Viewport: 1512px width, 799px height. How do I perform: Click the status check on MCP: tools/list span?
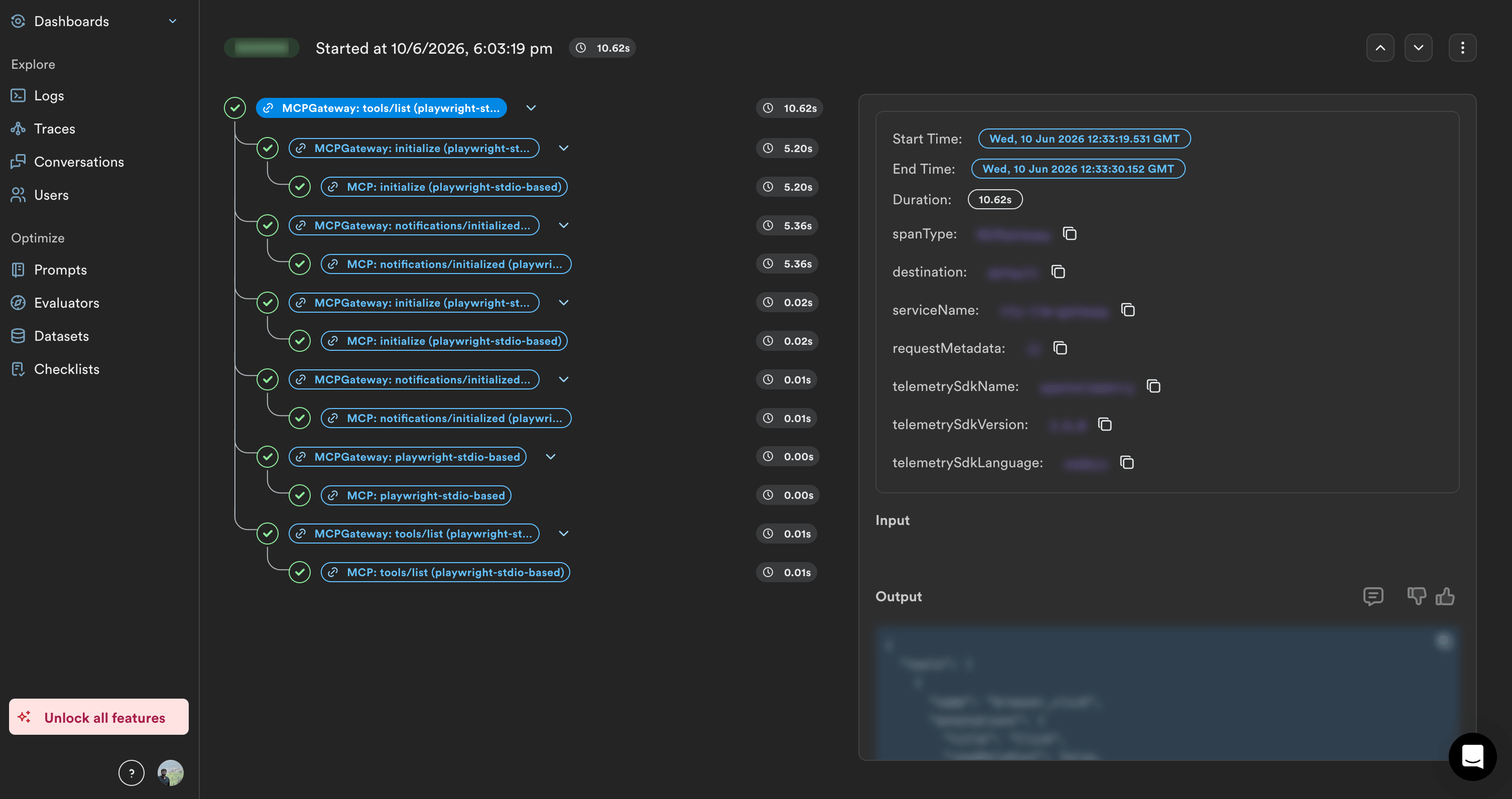(x=300, y=573)
